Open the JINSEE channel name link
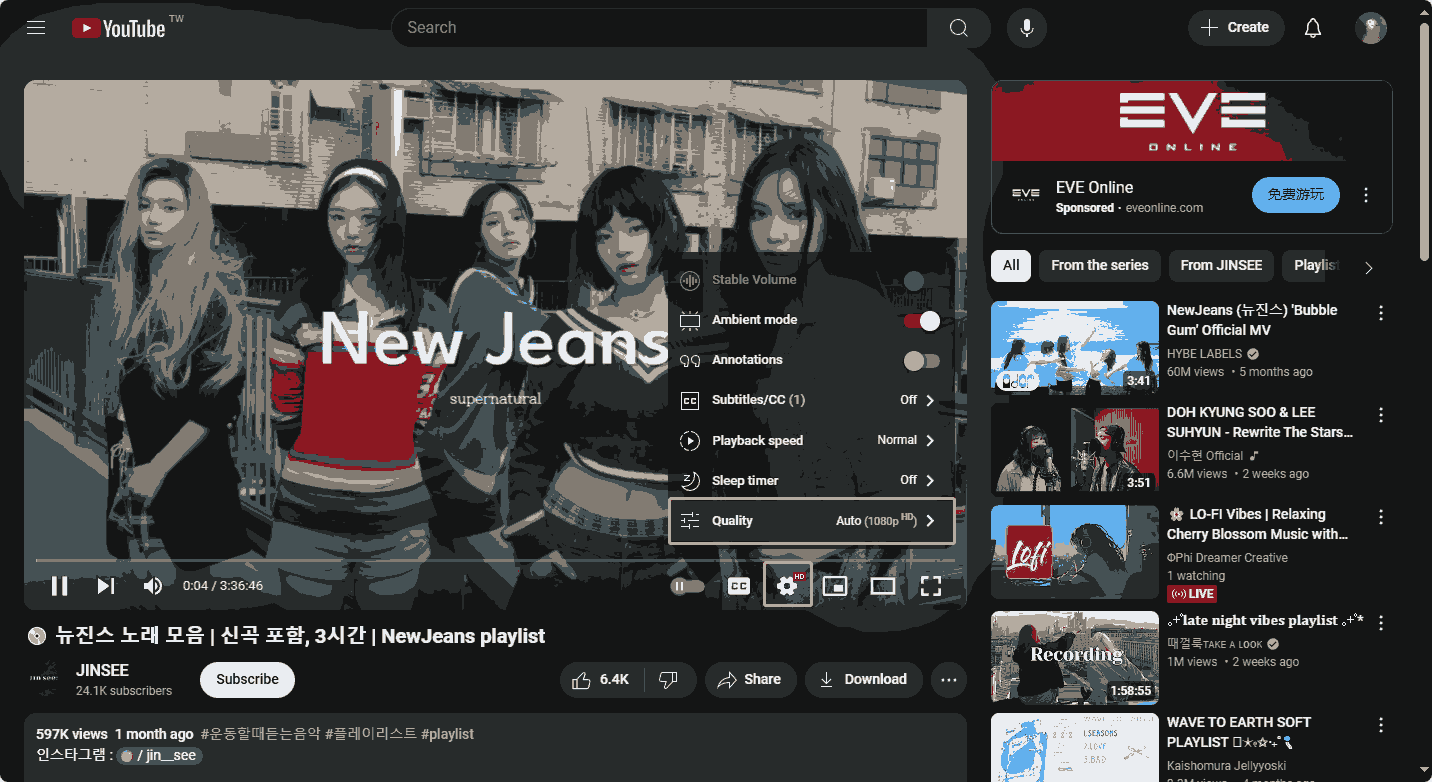This screenshot has height=782, width=1432. coord(102,671)
